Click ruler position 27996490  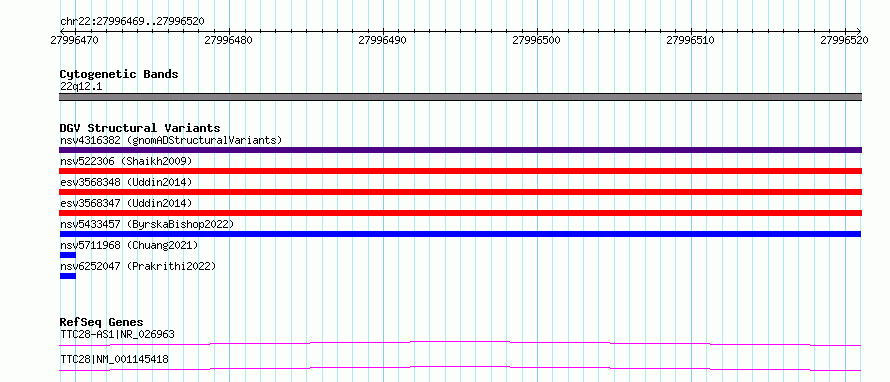[383, 40]
